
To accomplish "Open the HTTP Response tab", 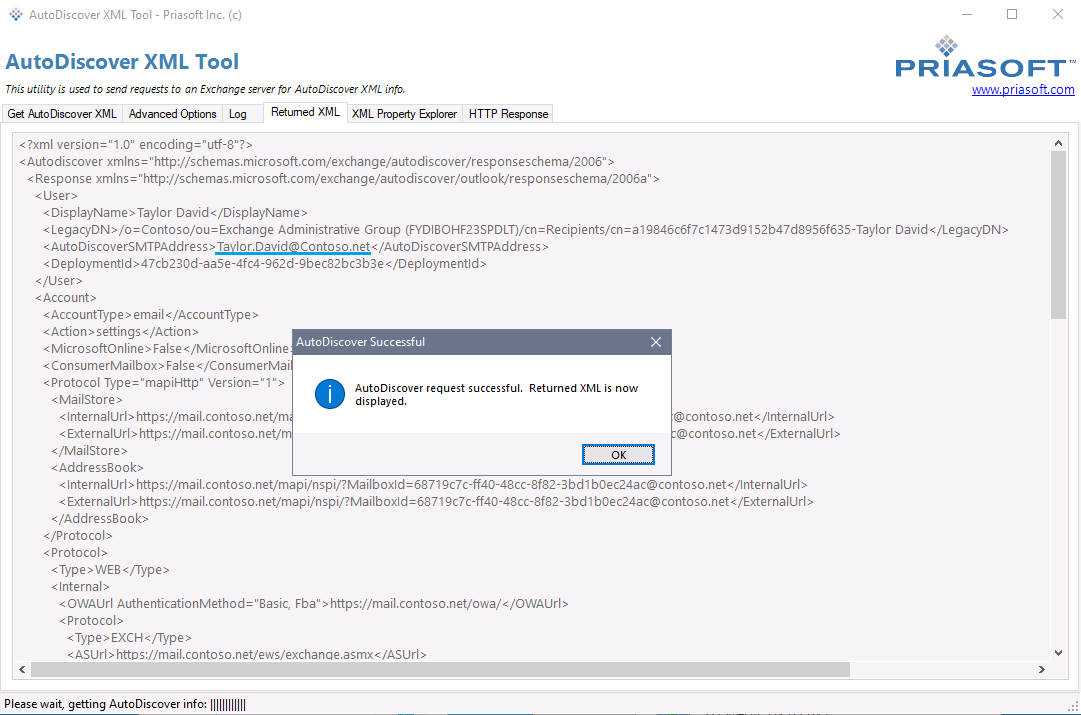I will tap(508, 114).
